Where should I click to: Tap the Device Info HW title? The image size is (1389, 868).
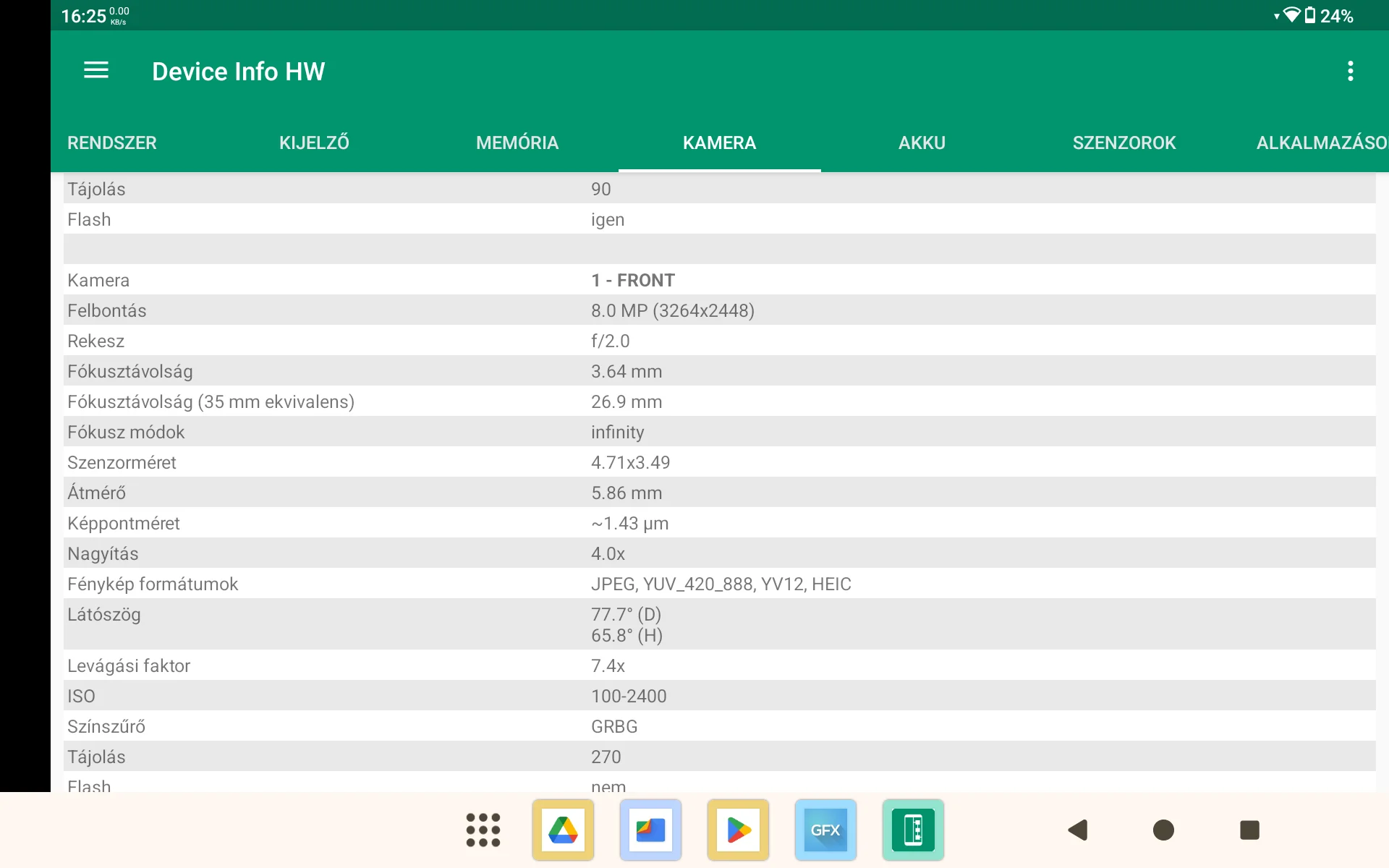point(239,71)
